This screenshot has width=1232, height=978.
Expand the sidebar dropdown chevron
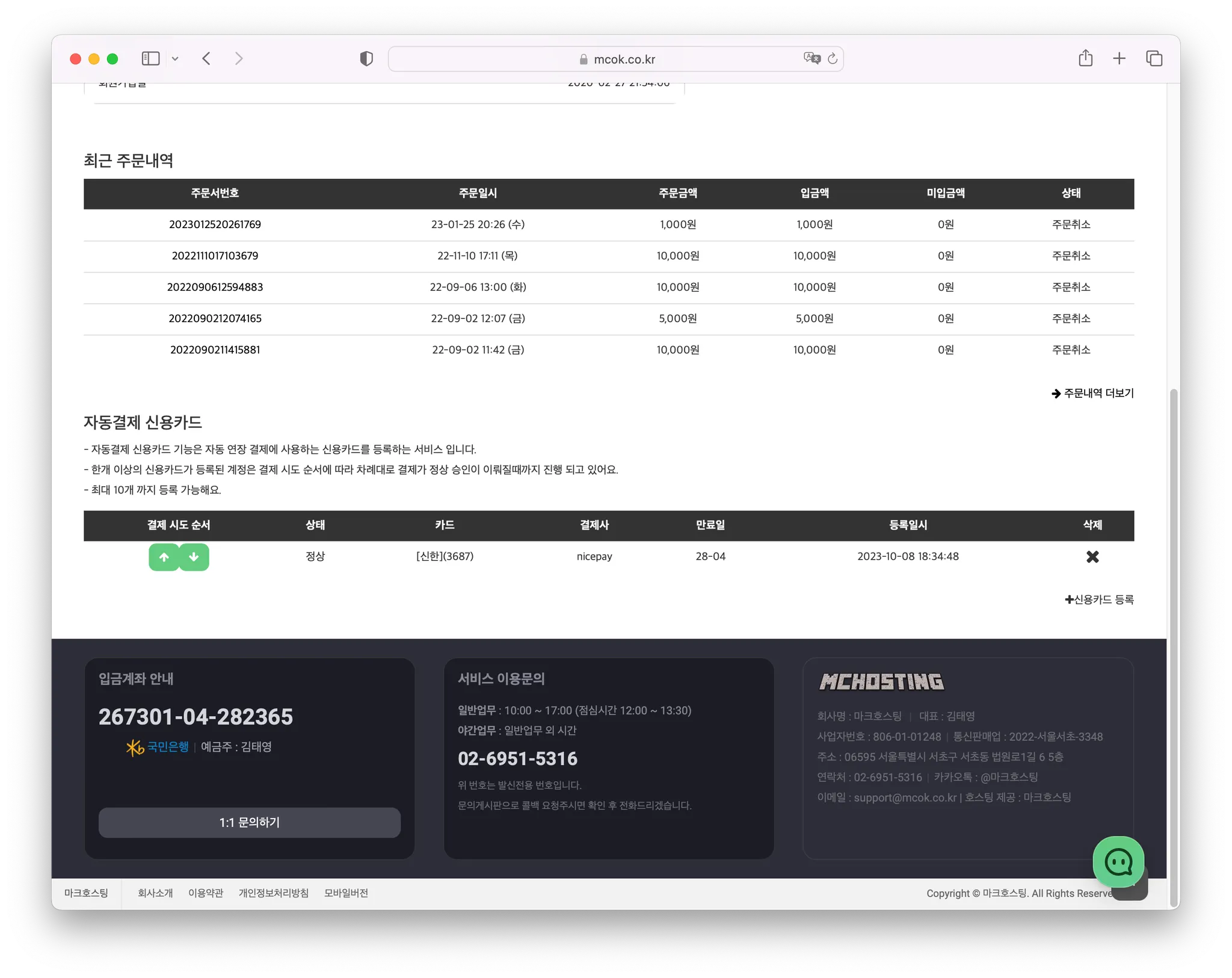tap(175, 58)
